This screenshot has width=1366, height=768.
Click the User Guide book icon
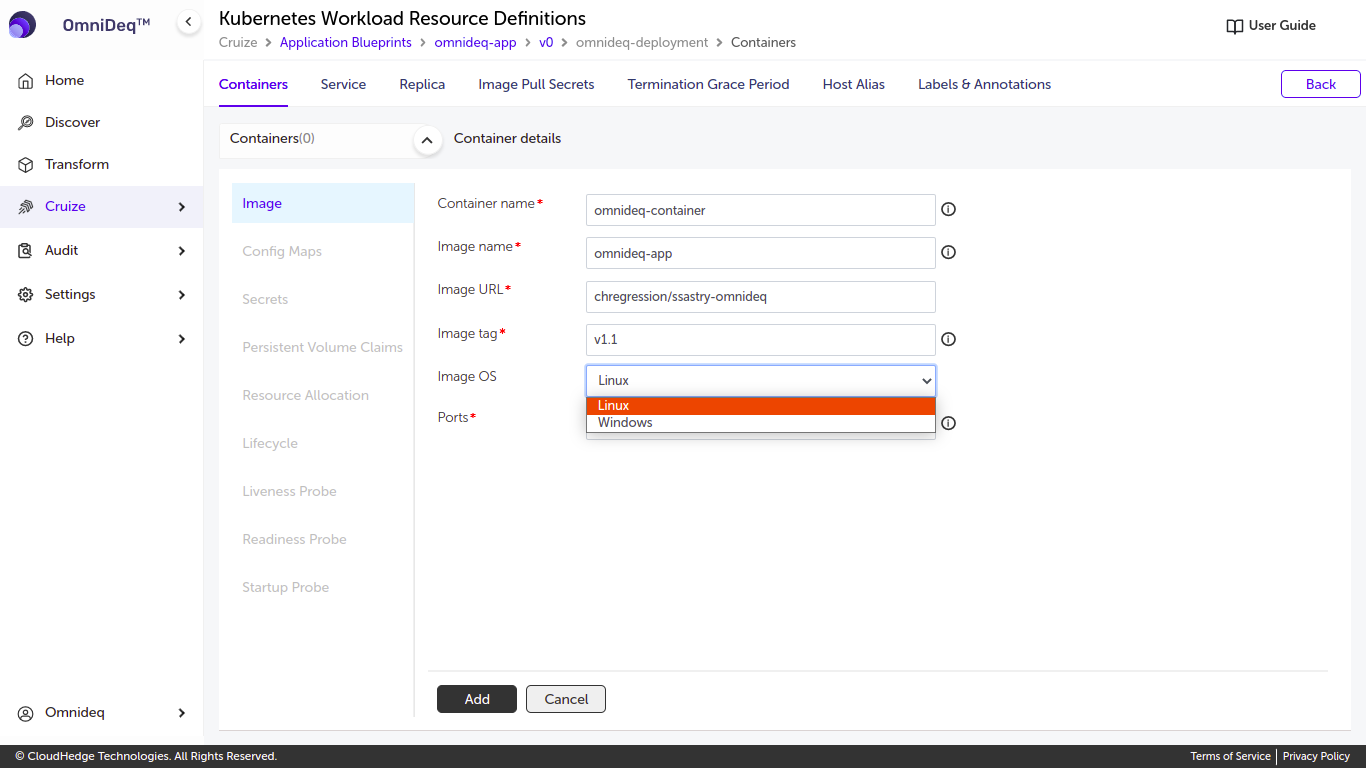point(1235,26)
